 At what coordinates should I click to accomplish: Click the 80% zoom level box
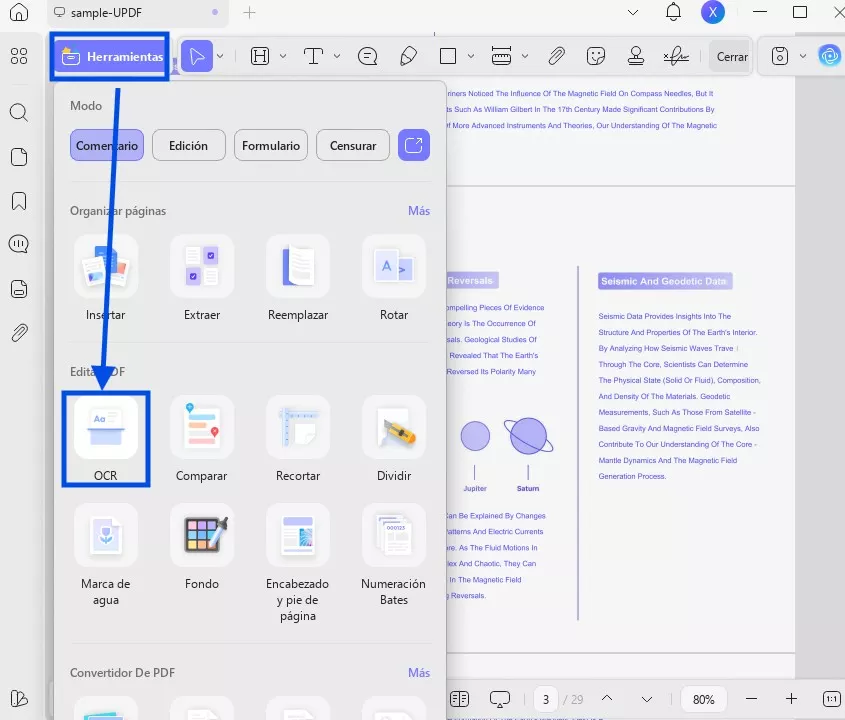point(703,700)
